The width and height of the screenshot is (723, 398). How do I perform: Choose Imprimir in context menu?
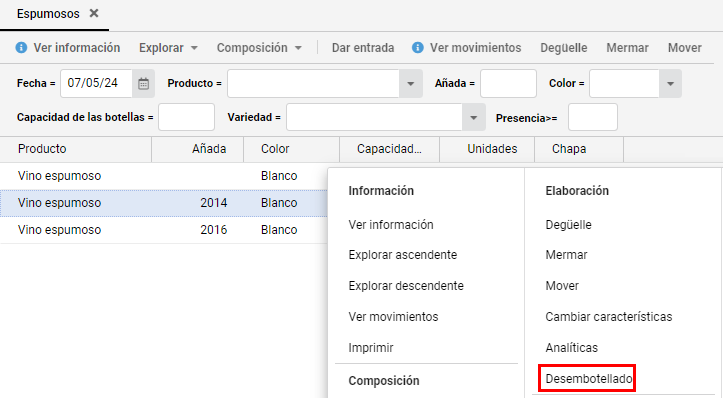point(371,347)
